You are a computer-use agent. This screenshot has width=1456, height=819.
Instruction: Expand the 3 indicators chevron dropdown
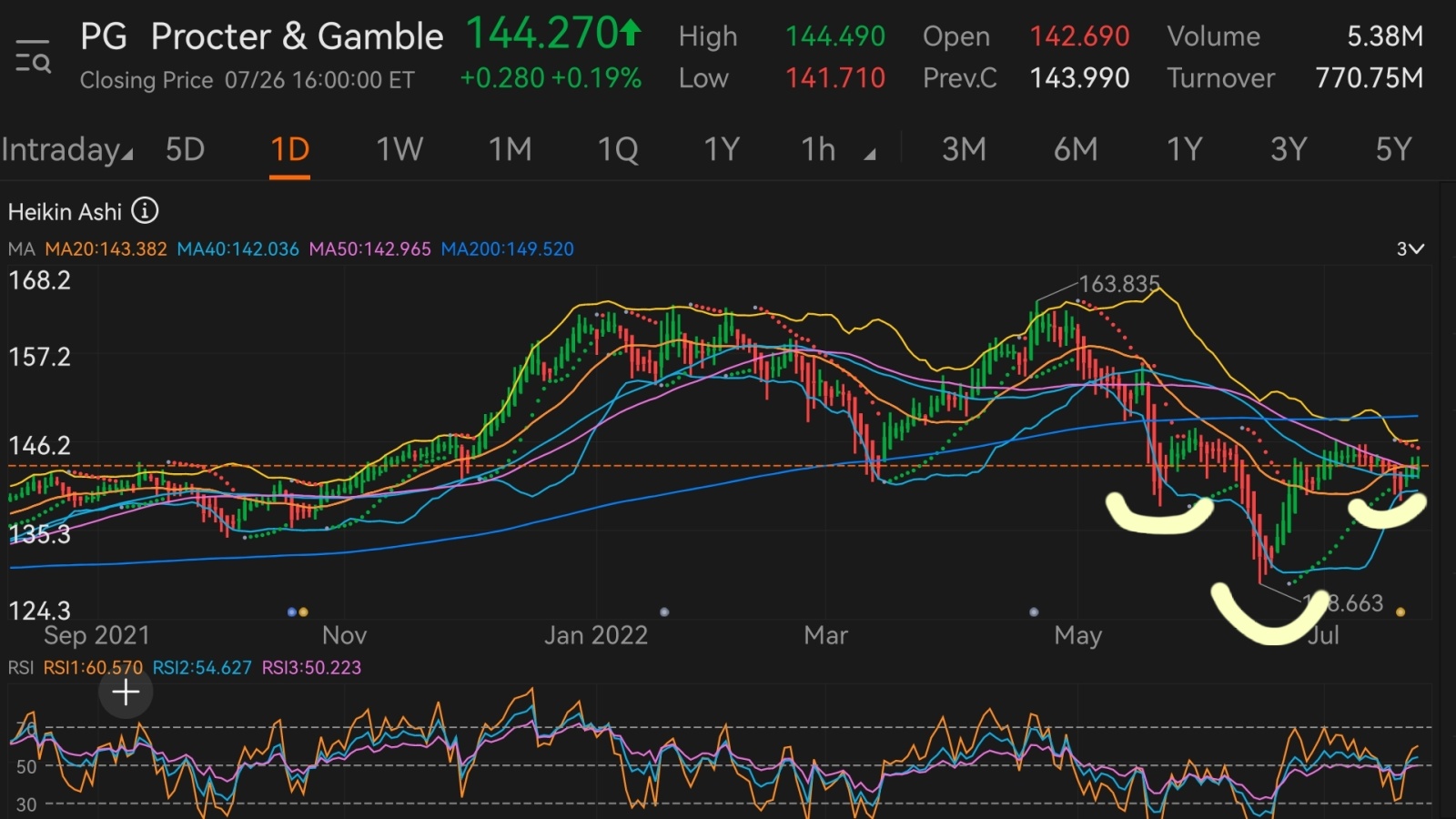tap(1410, 248)
